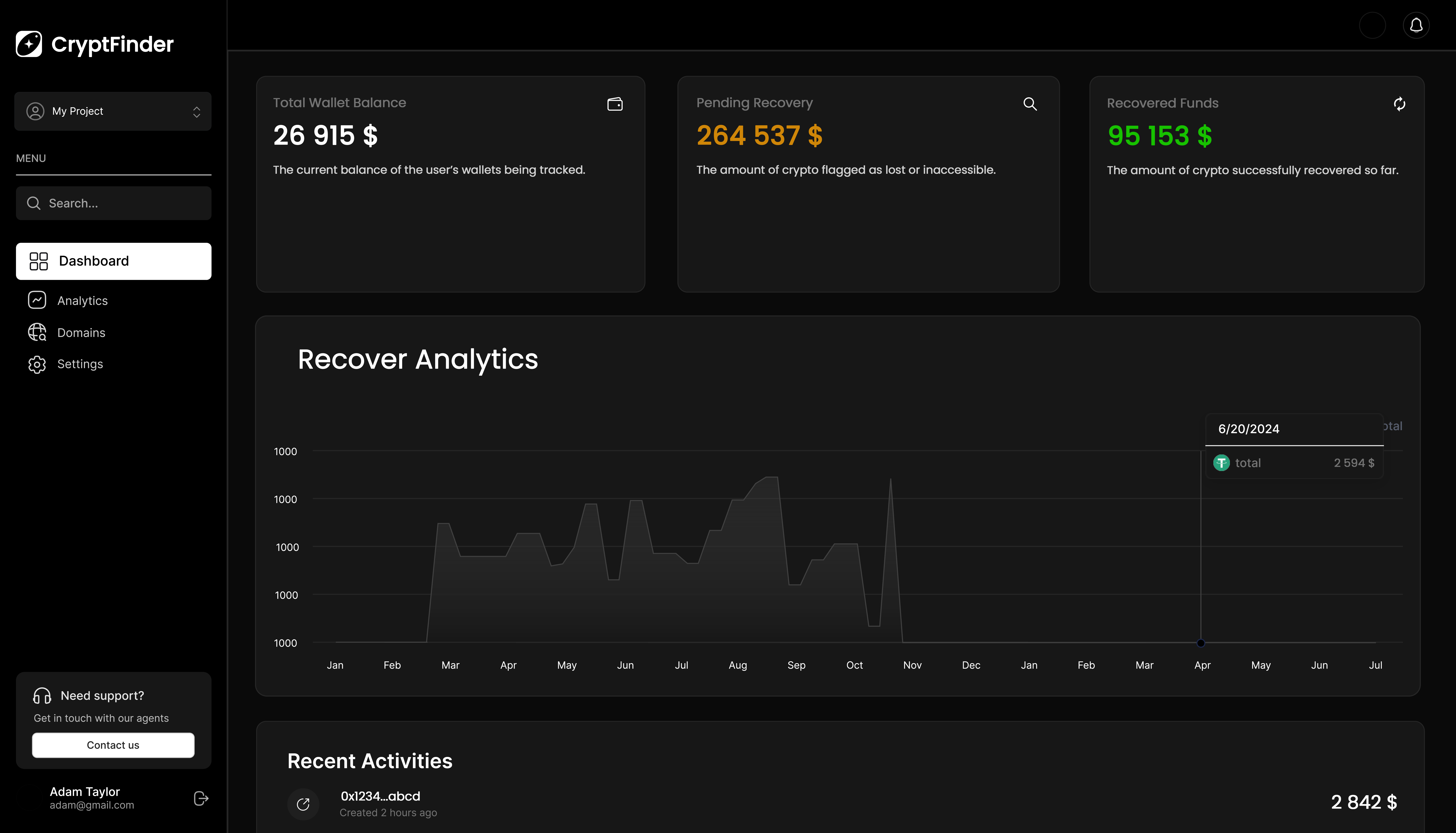The width and height of the screenshot is (1456, 833).
Task: Click the 2 594 $ tooltip value
Action: pyautogui.click(x=1354, y=463)
